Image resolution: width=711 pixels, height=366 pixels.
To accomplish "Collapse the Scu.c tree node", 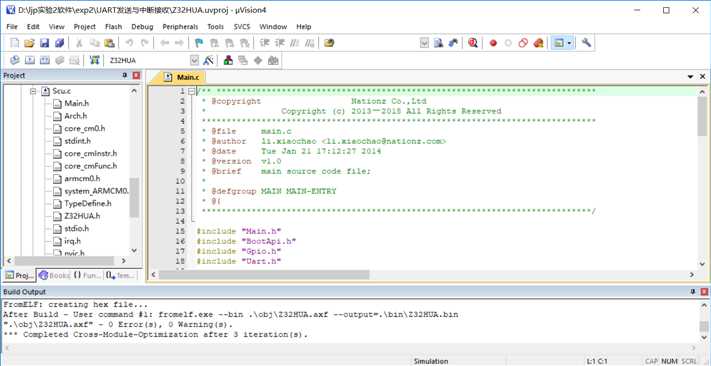I will point(33,91).
